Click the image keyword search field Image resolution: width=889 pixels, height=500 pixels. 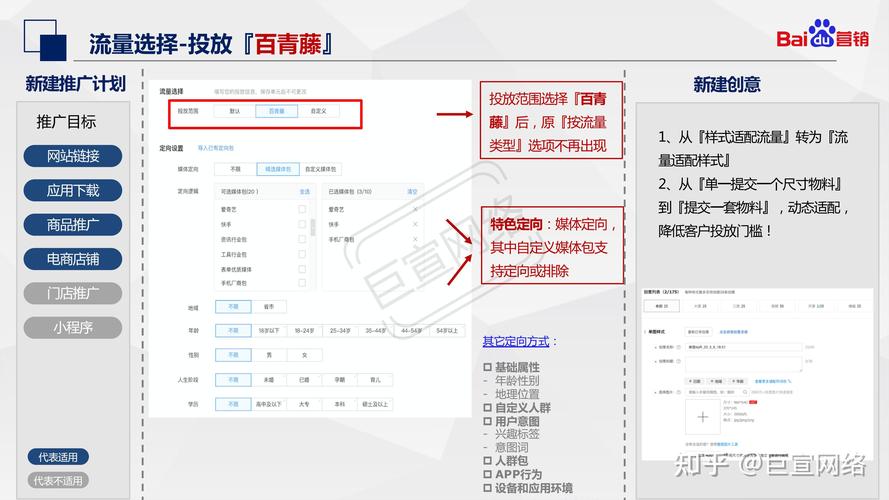(x=717, y=392)
